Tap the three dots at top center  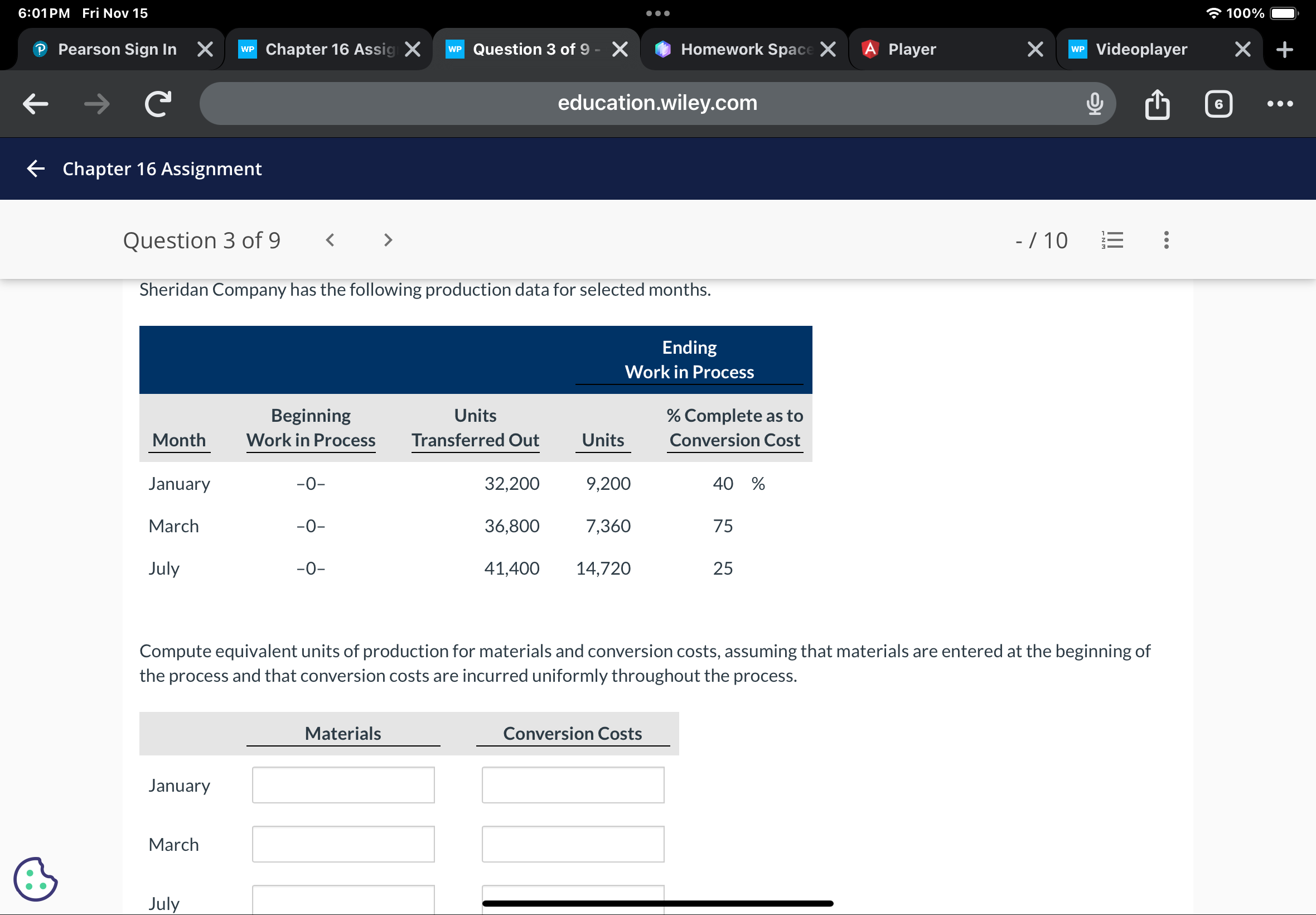pos(657,13)
